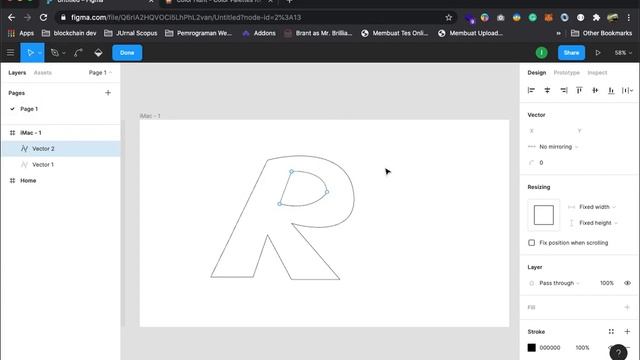Add a stroke with plus icon

(x=627, y=331)
